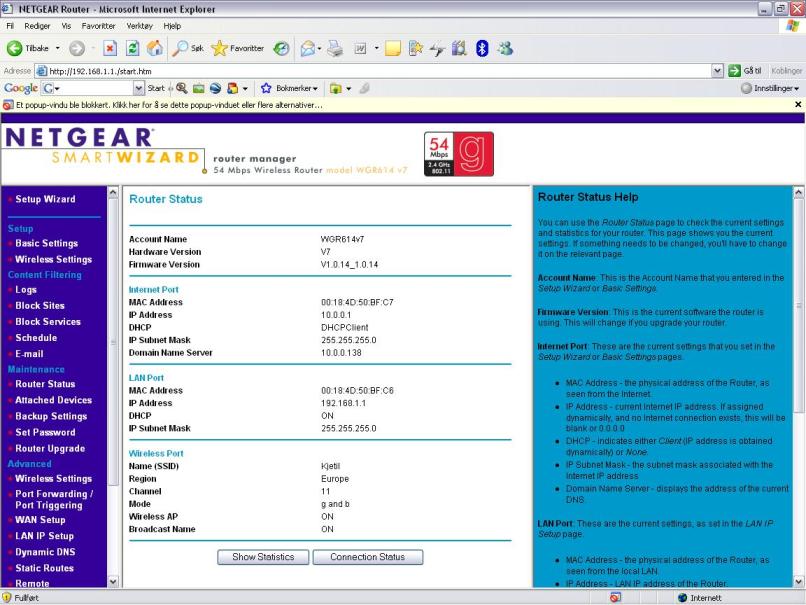Open Block Services link
806x605 pixels.
click(48, 321)
